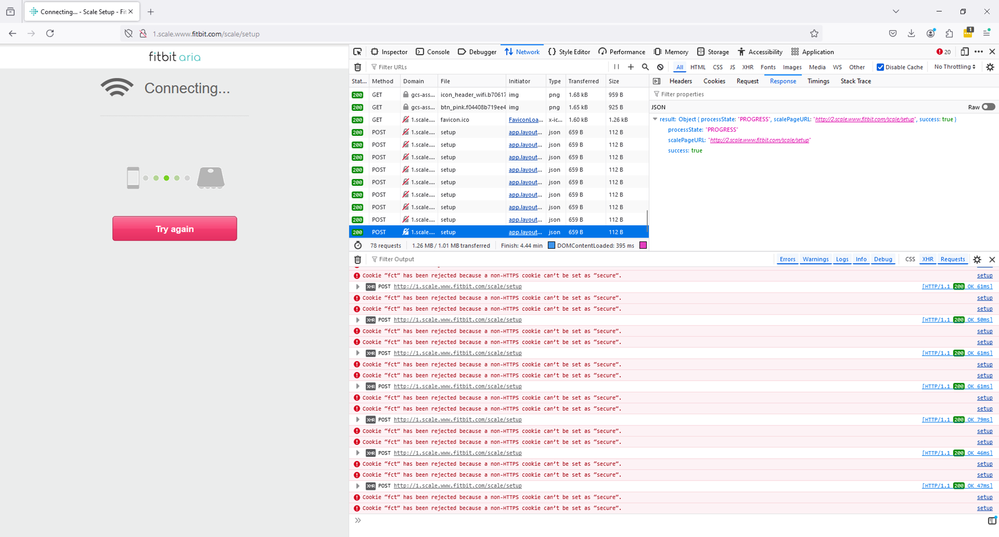Open the Timings tab in request details
This screenshot has width=999, height=537.
coord(817,81)
